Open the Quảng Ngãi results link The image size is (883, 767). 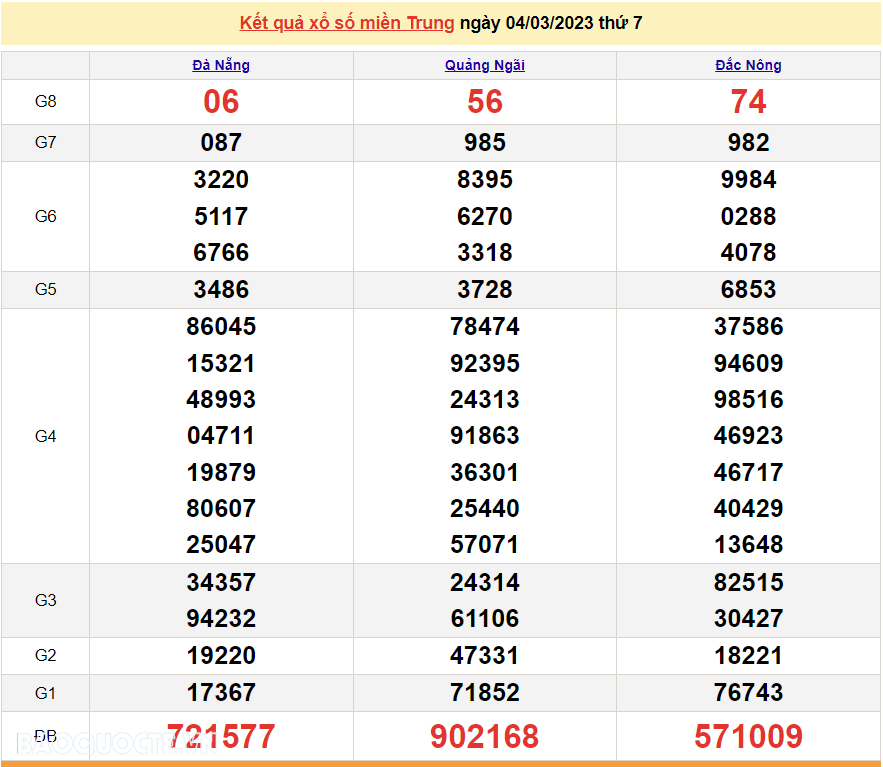(x=484, y=65)
